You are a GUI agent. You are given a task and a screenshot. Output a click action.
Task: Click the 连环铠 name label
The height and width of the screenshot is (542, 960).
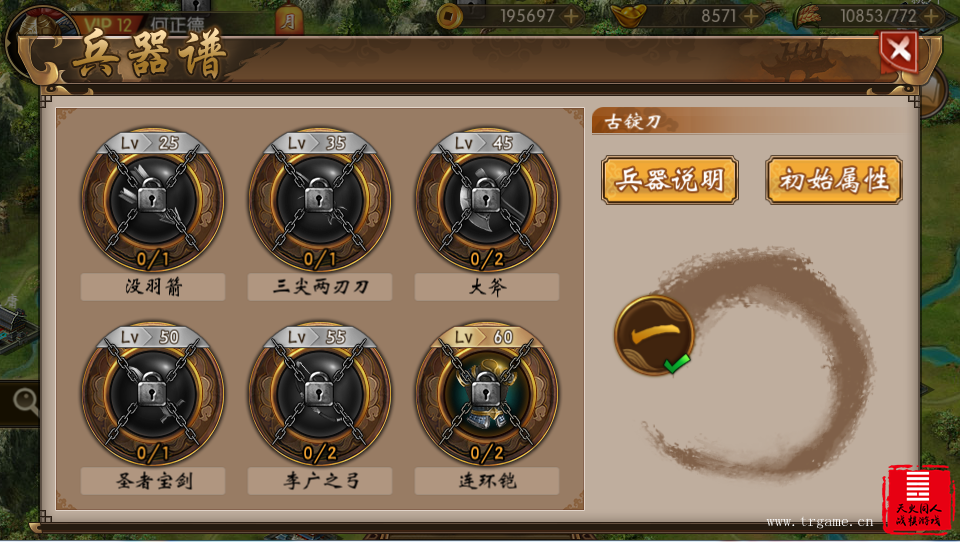(x=487, y=481)
